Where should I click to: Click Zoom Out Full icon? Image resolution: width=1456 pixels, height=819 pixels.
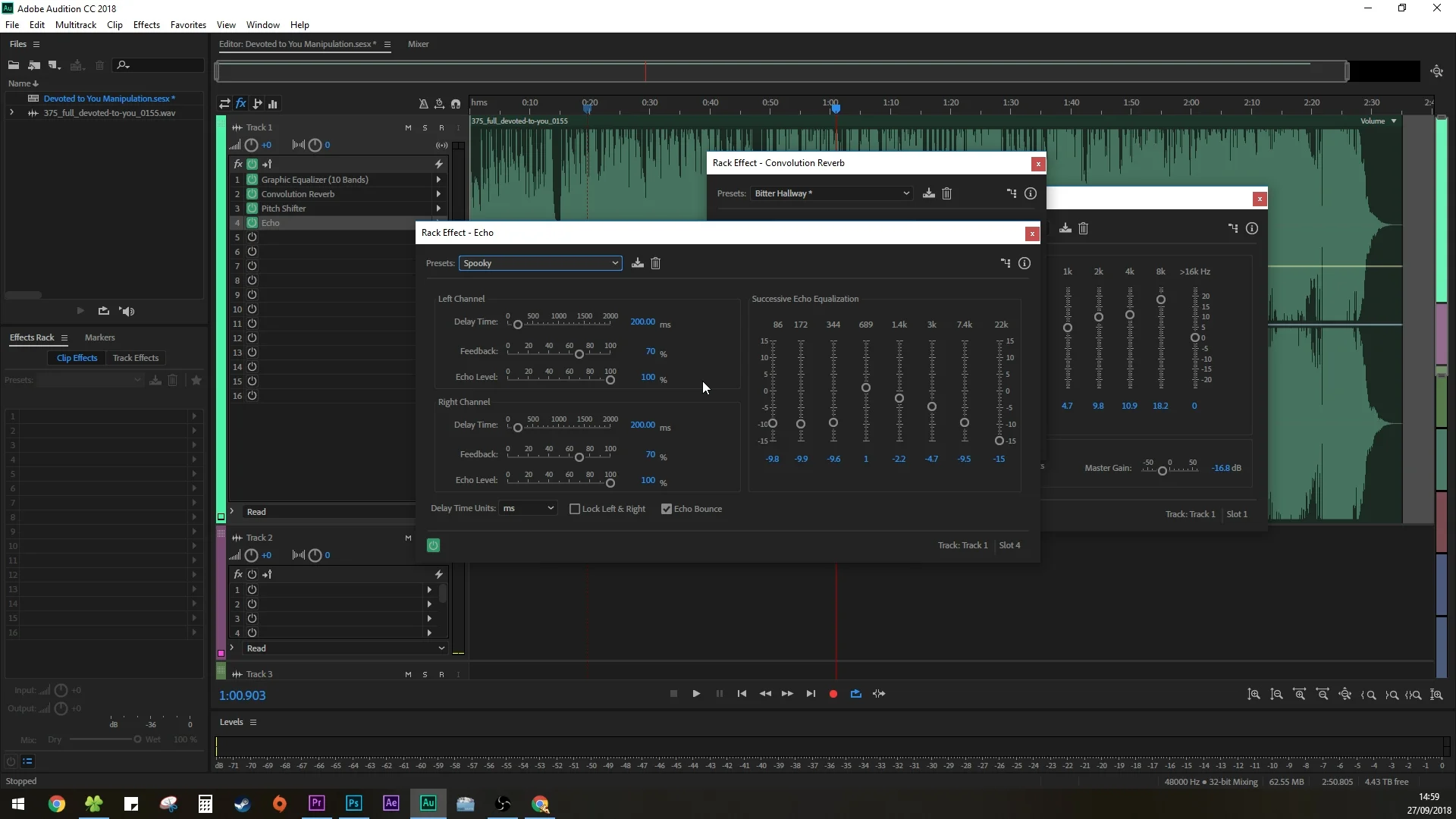1345,695
